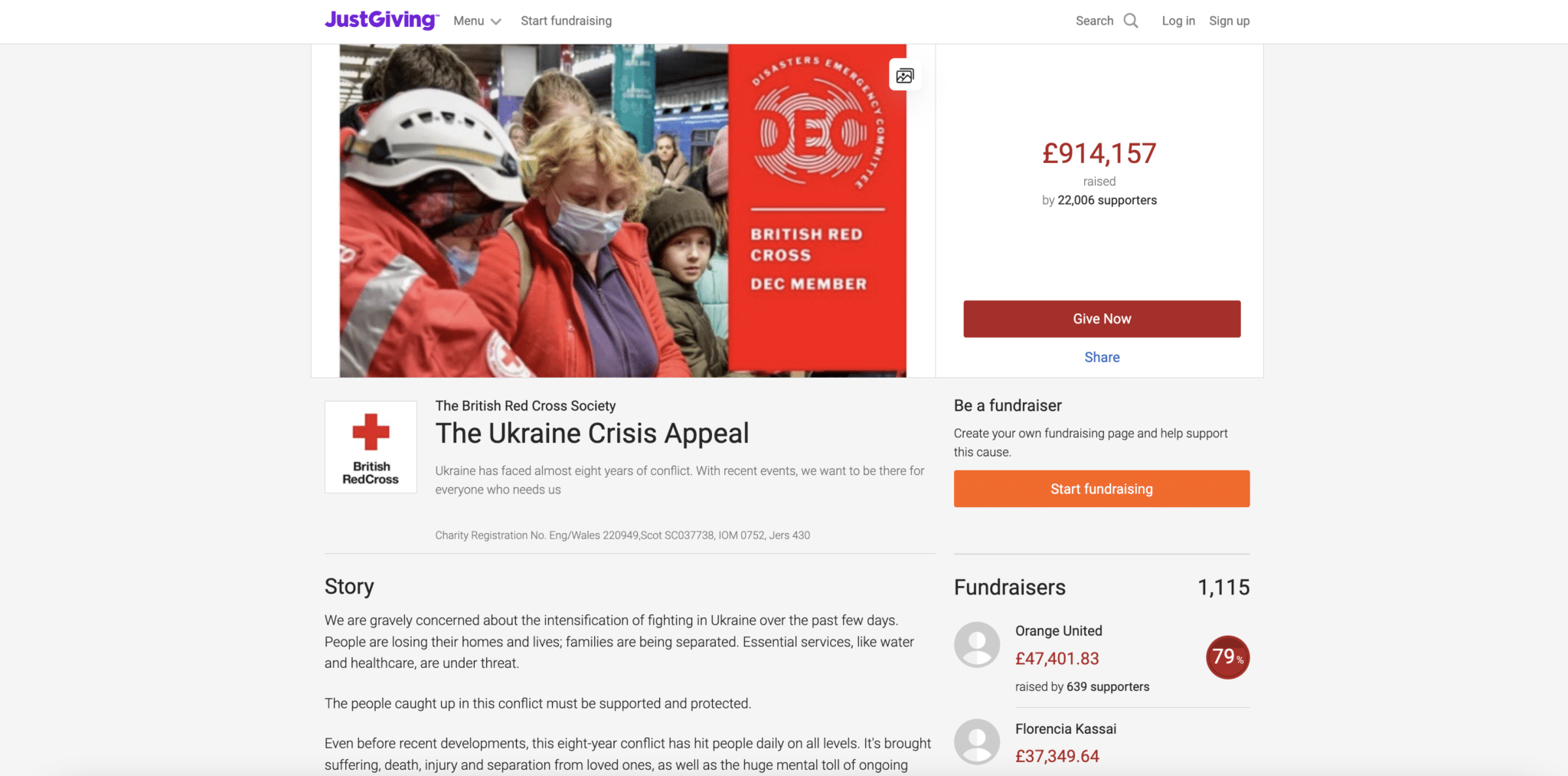Click the British Red Cross logo
Image resolution: width=1568 pixels, height=776 pixels.
pos(371,447)
